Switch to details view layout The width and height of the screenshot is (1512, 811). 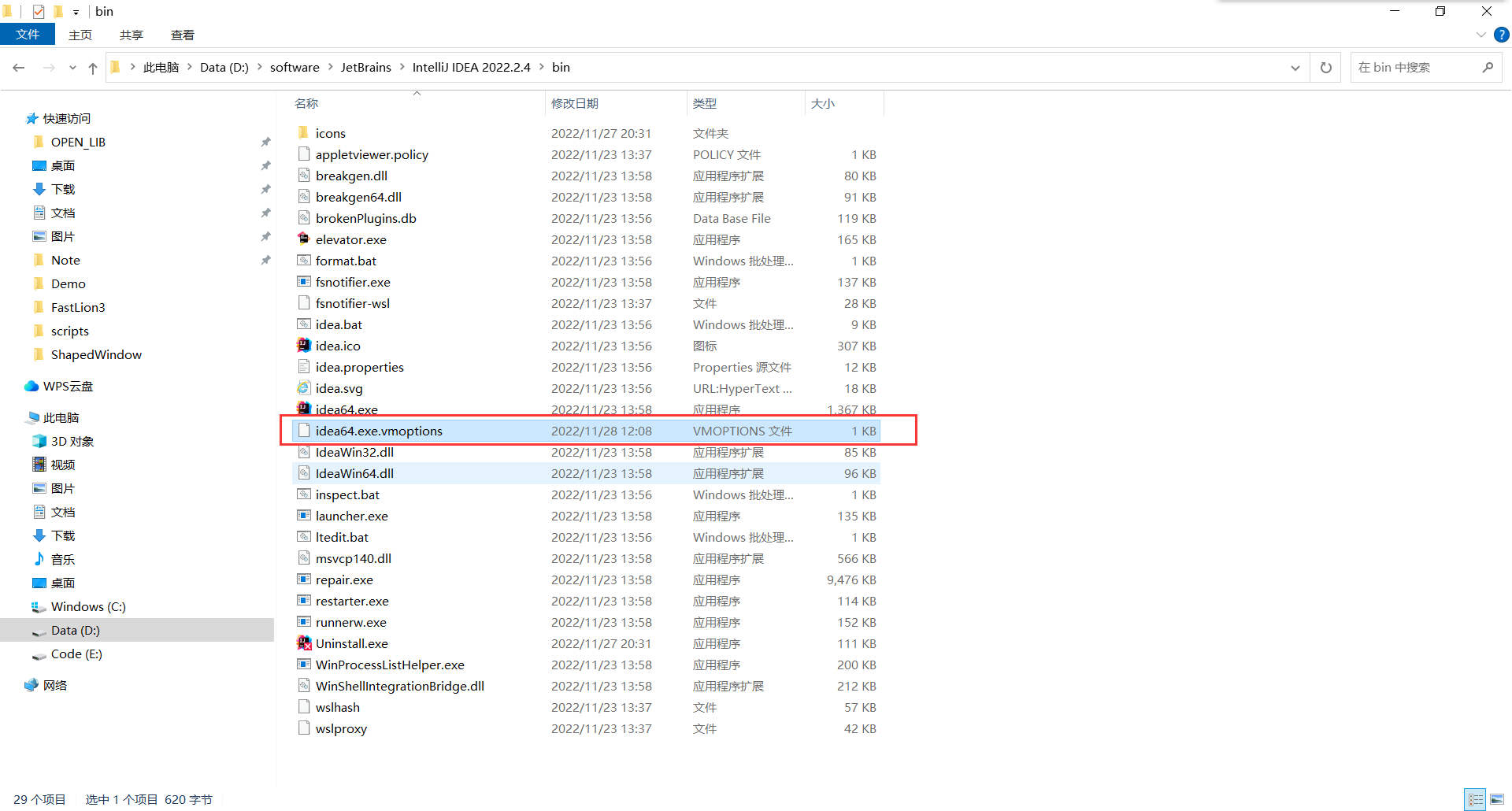click(x=1476, y=799)
